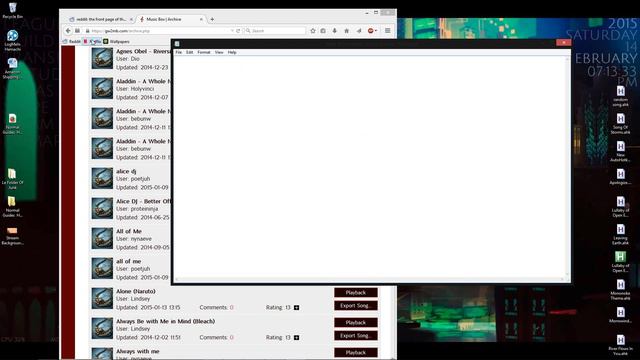The height and width of the screenshot is (360, 640).
Task: Click Firefox send/share paper plane icon
Action: [x=359, y=31]
